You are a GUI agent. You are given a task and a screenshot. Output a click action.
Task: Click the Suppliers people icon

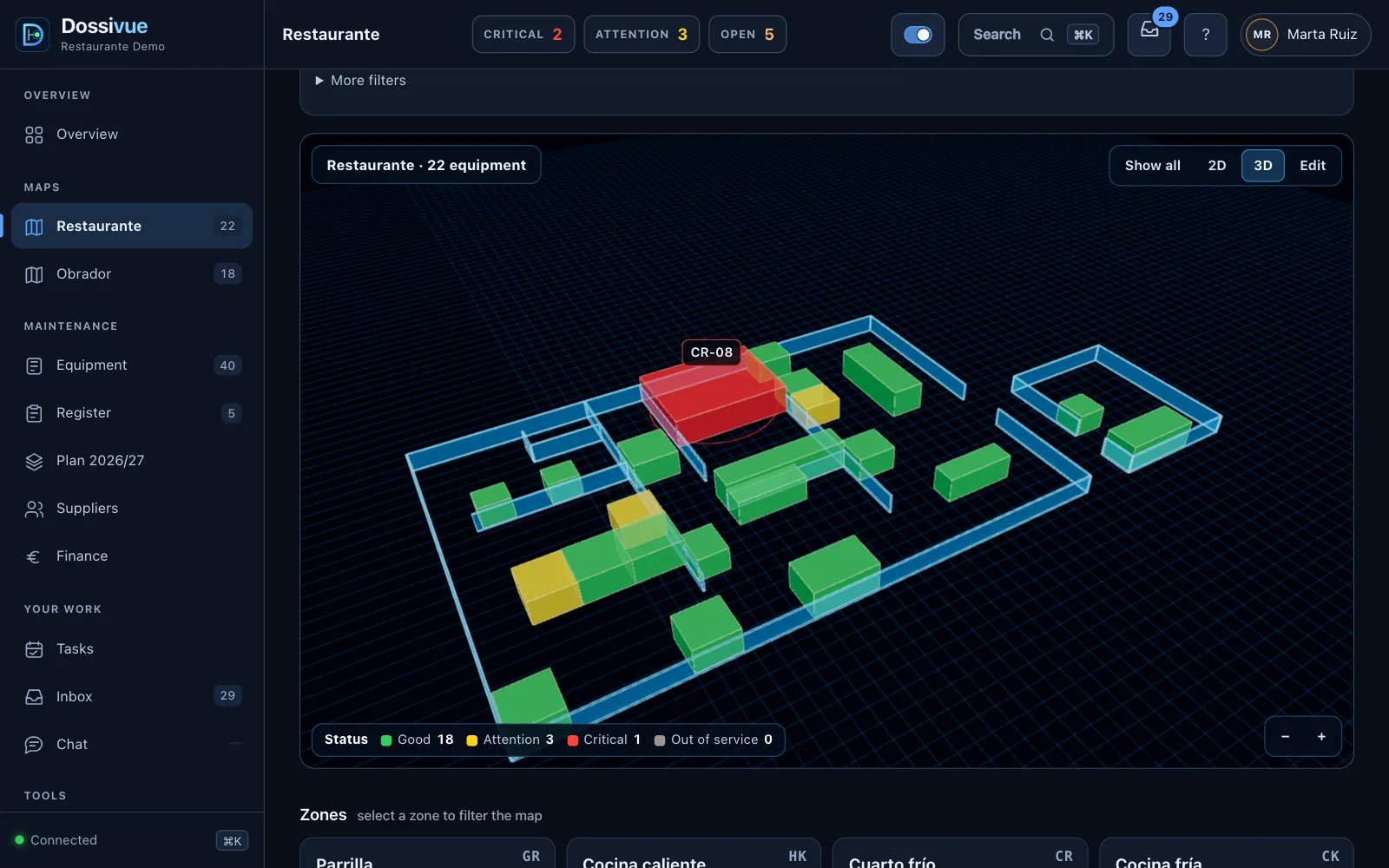tap(34, 509)
